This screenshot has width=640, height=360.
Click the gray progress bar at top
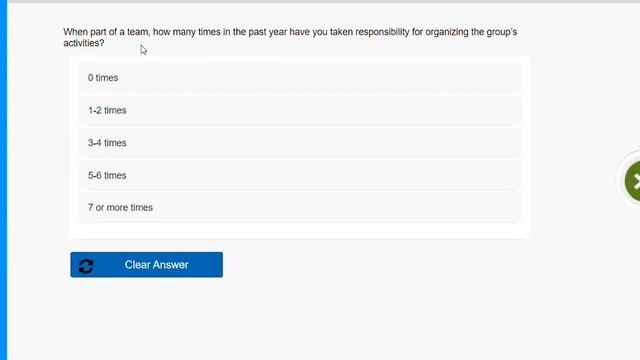click(324, 1)
